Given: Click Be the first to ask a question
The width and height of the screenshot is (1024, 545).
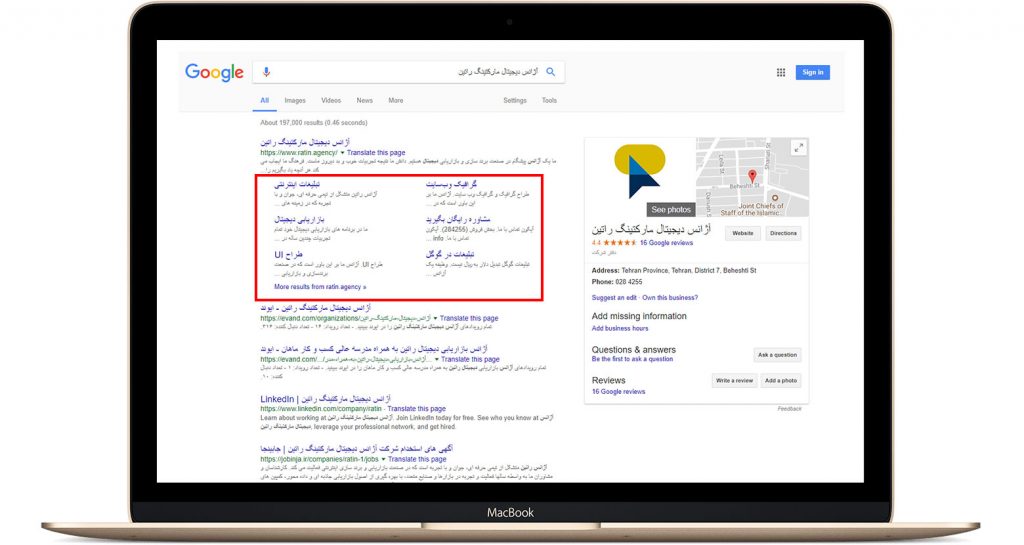Looking at the screenshot, I should (632, 359).
